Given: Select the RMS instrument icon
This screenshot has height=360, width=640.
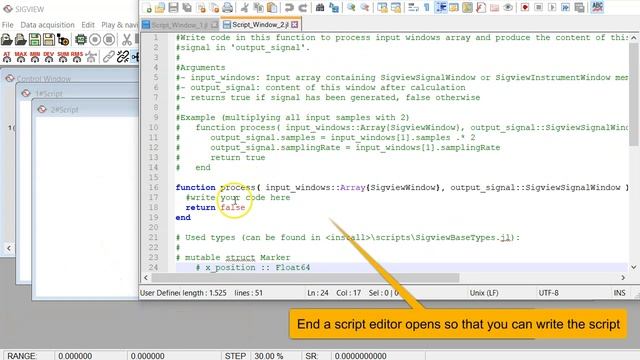Looking at the screenshot, I should (77, 57).
